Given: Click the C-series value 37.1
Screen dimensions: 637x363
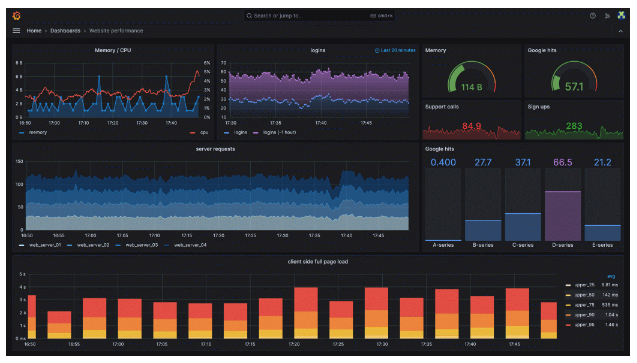Looking at the screenshot, I should [523, 162].
